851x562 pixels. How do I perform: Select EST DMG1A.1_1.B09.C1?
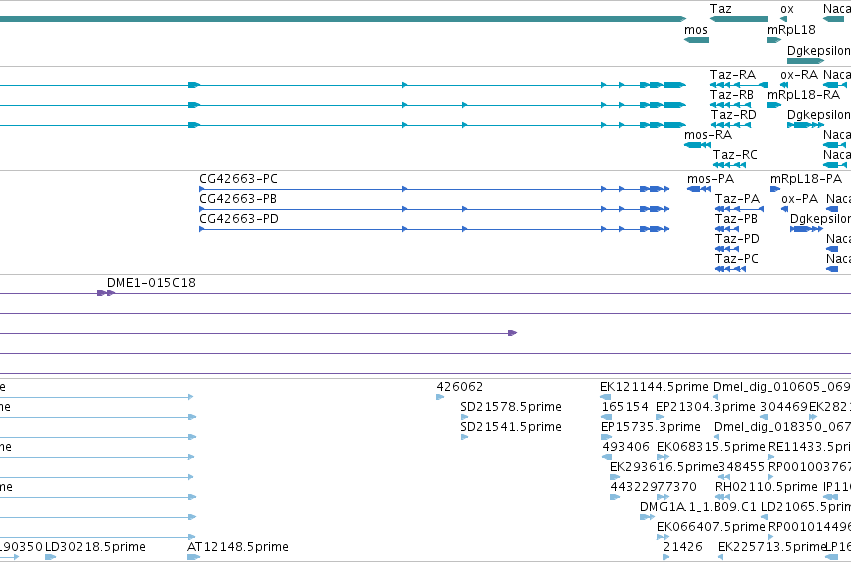point(698,507)
